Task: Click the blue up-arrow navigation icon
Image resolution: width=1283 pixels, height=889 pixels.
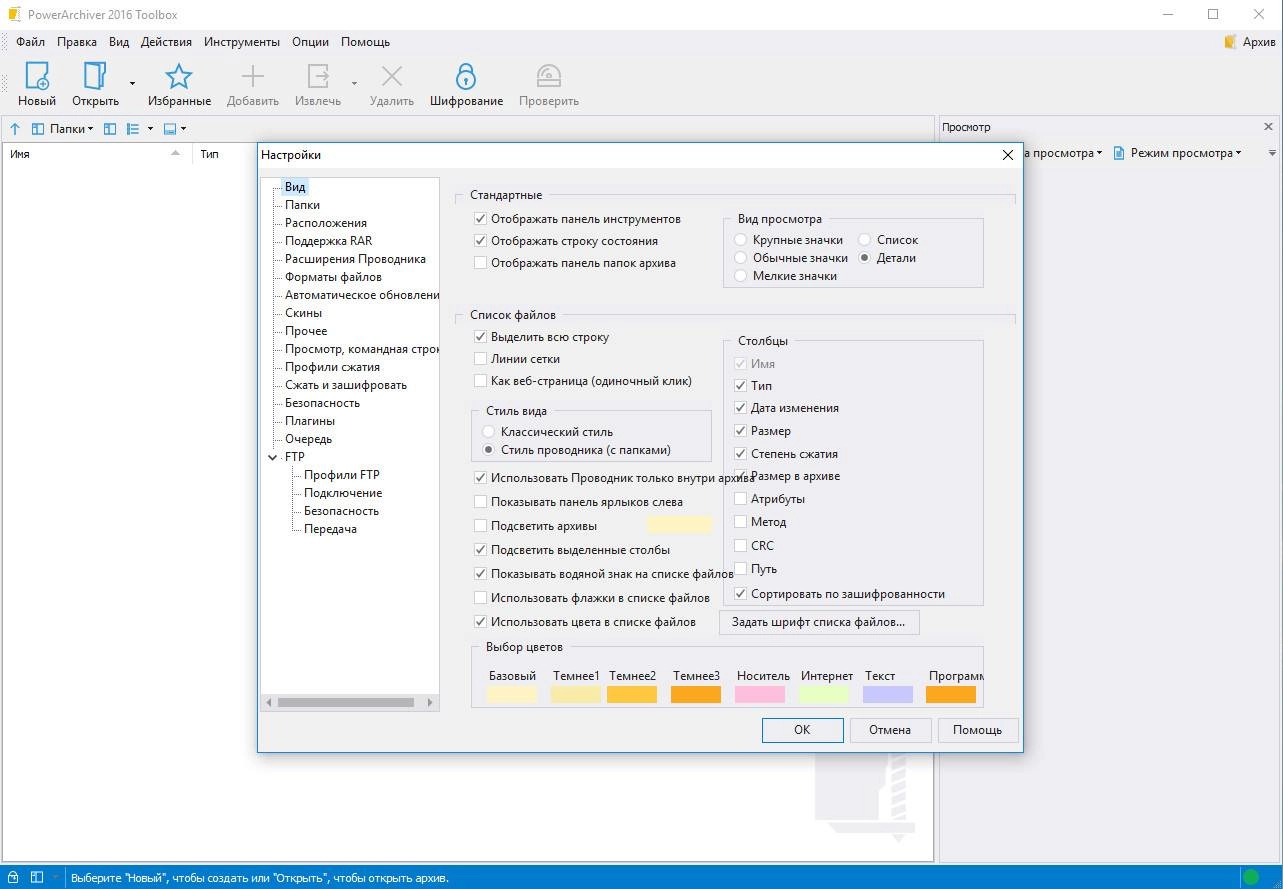Action: point(15,129)
